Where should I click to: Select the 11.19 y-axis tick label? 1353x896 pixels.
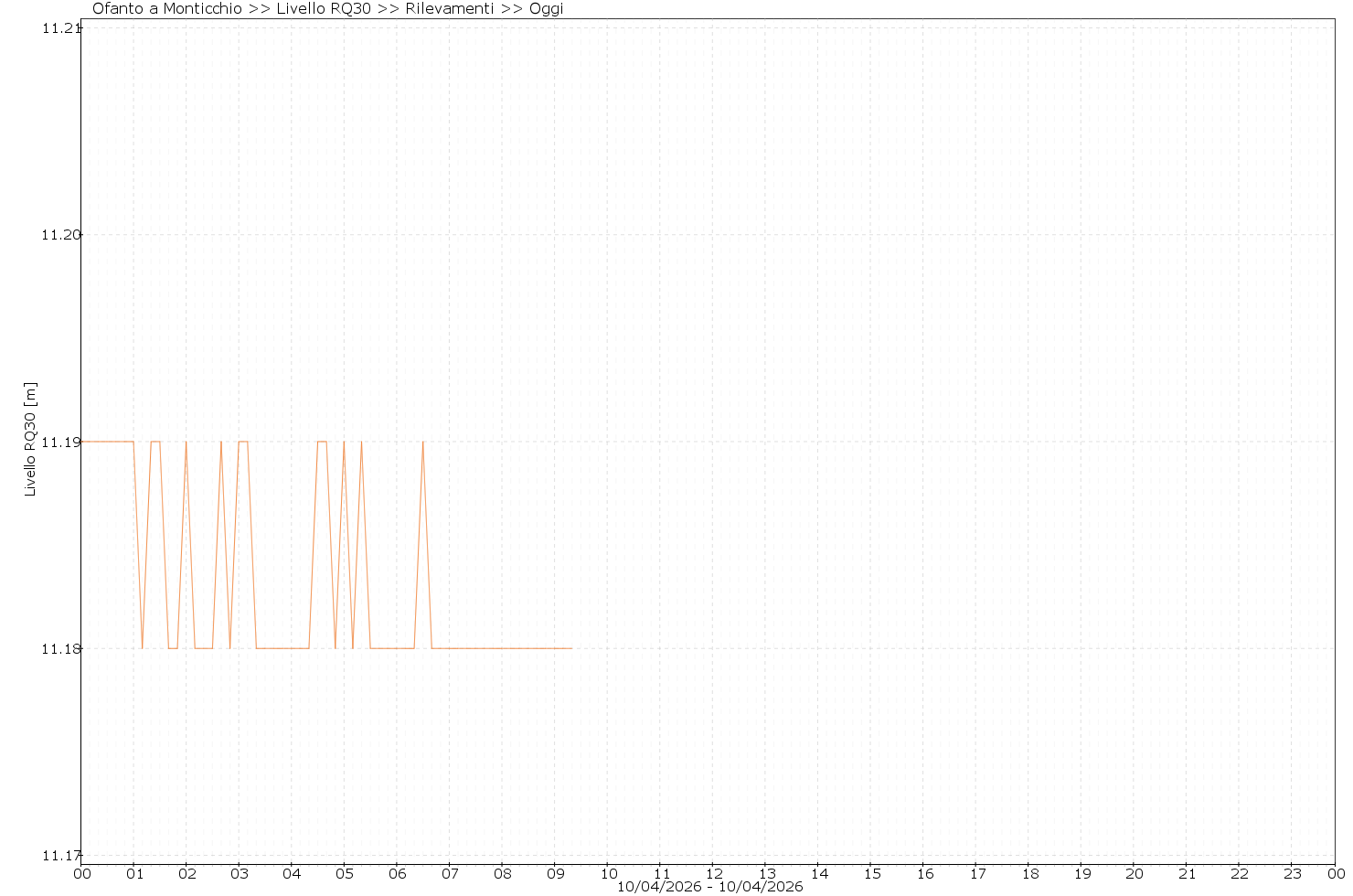(60, 442)
